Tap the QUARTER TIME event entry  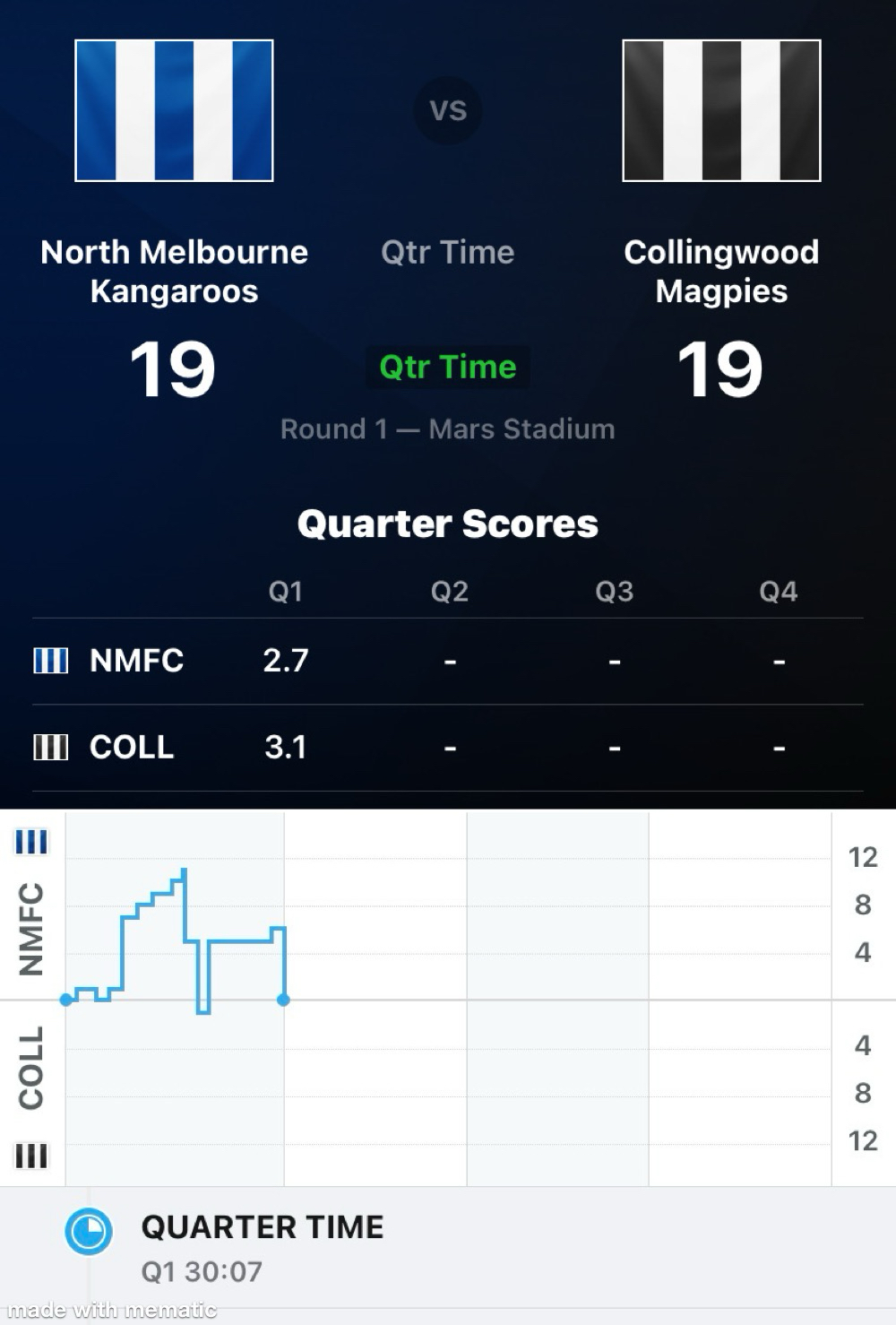click(262, 1227)
